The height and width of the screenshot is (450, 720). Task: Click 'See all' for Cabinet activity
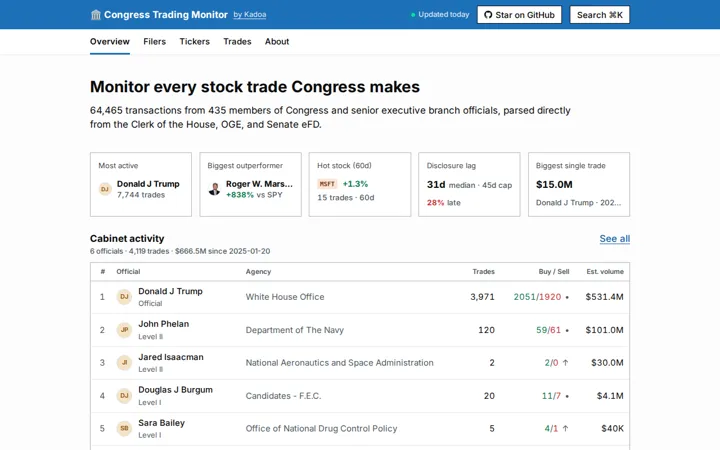(615, 239)
